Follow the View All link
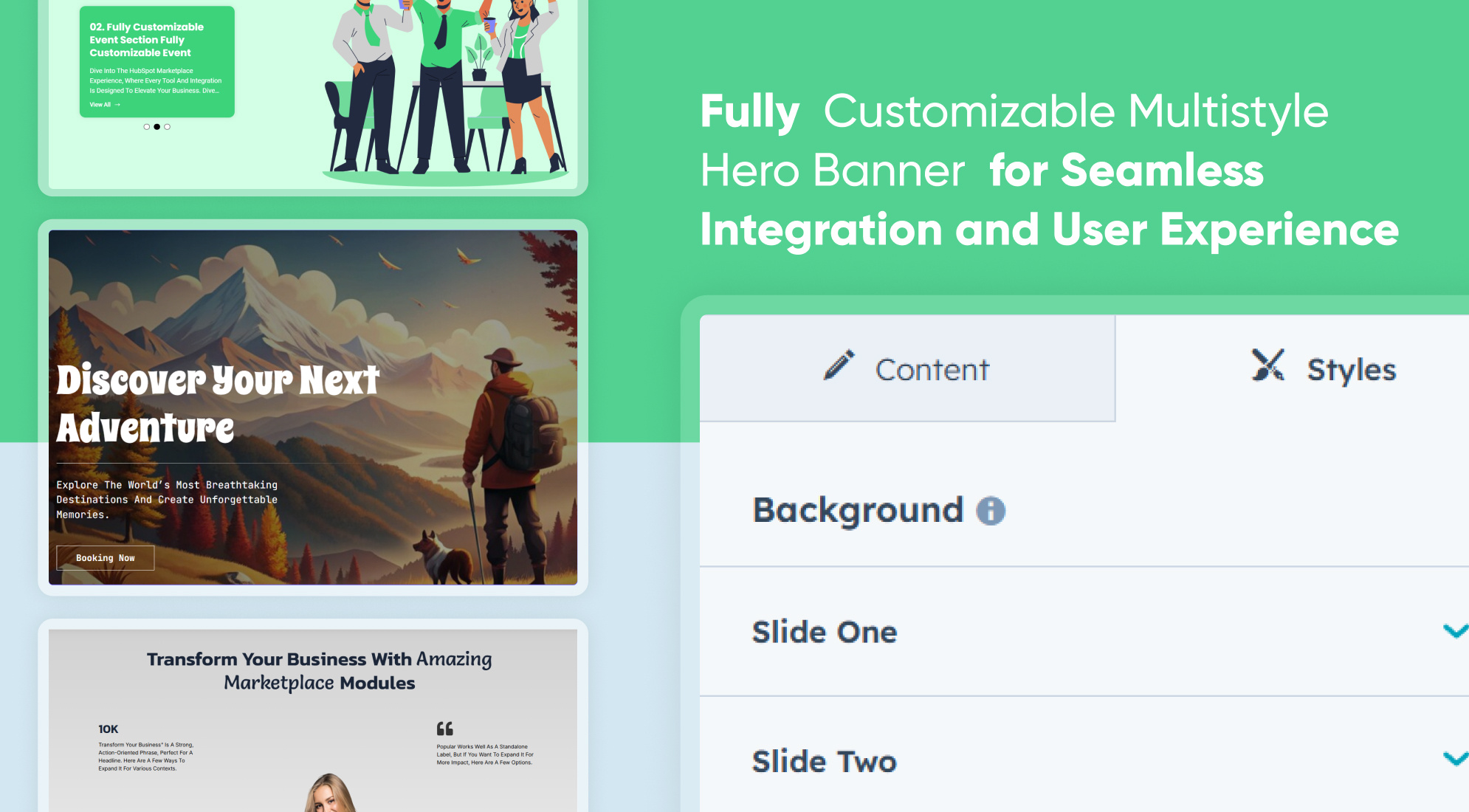 click(x=100, y=105)
